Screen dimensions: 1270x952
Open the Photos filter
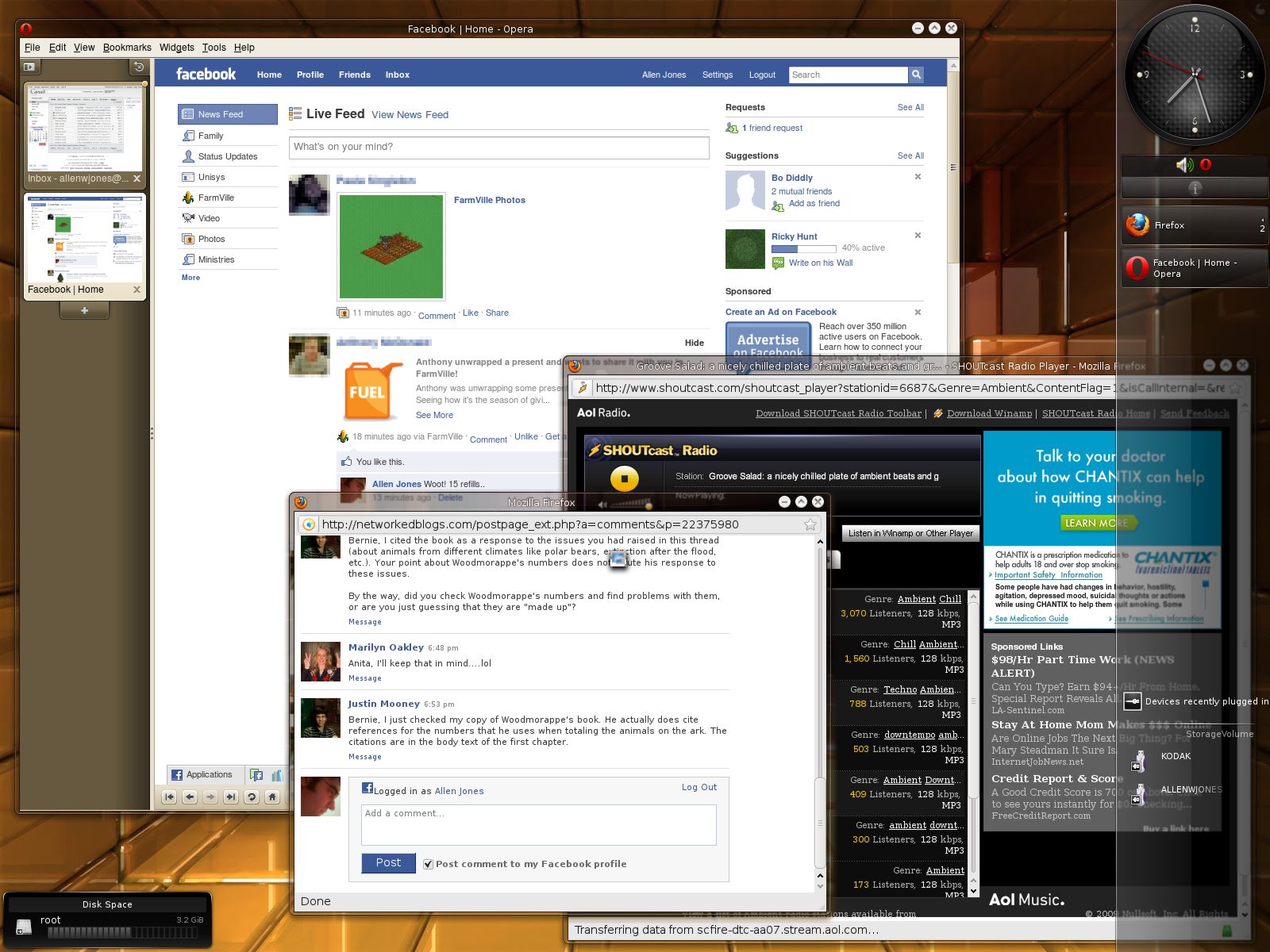click(x=211, y=239)
